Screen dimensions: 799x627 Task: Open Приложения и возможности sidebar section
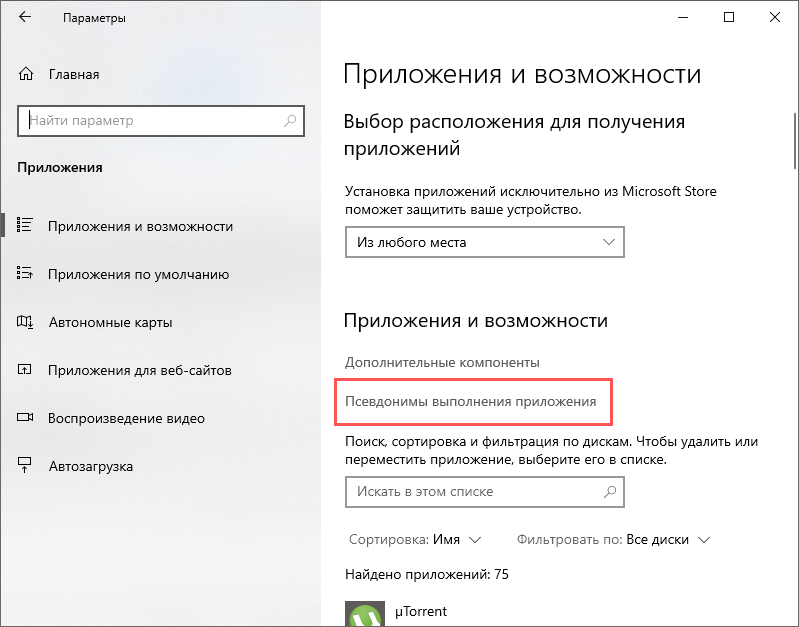tap(161, 226)
